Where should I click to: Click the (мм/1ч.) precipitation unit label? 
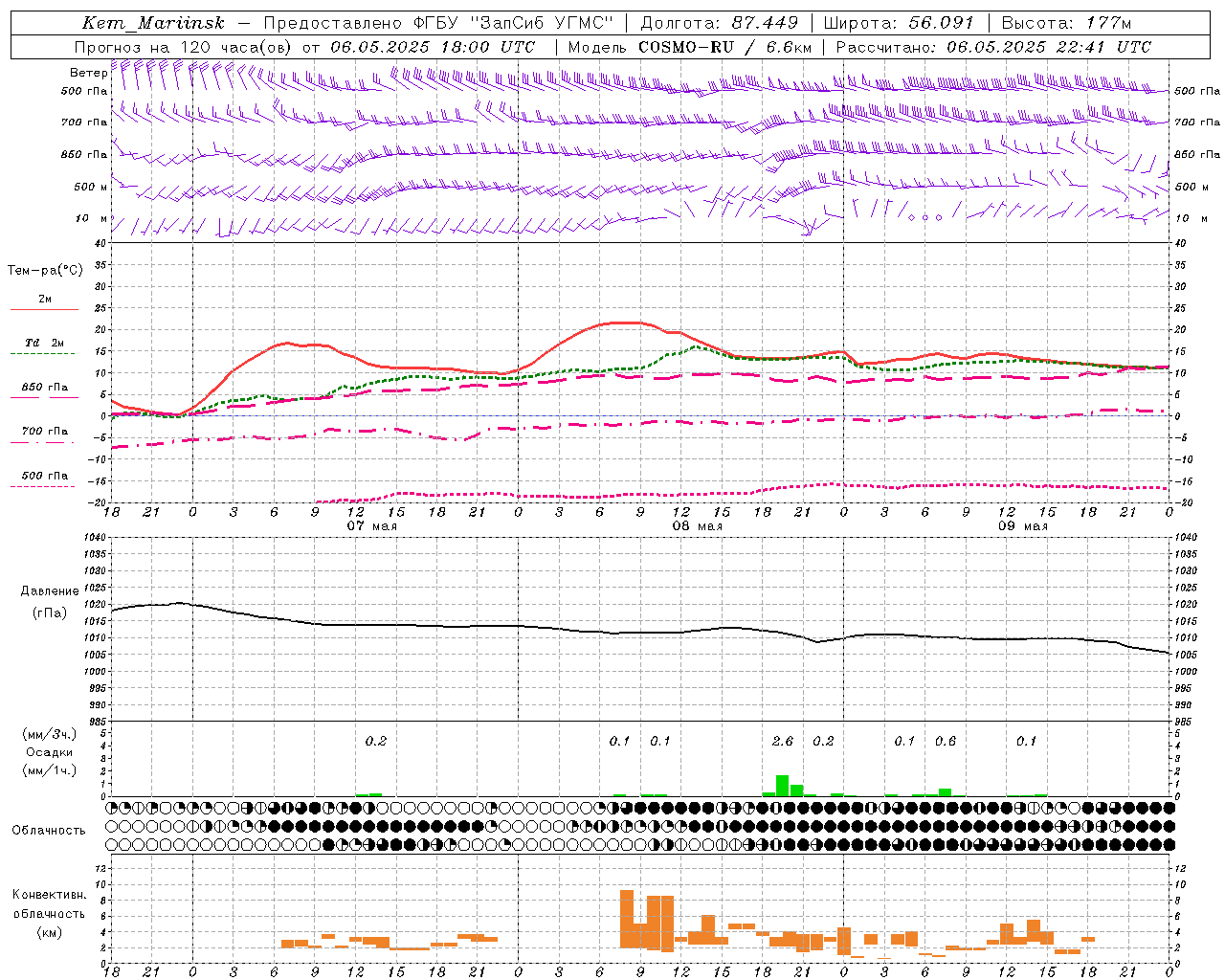(50, 770)
